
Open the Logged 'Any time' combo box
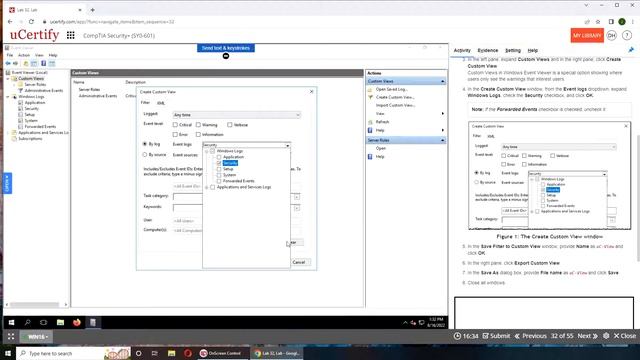[237, 115]
